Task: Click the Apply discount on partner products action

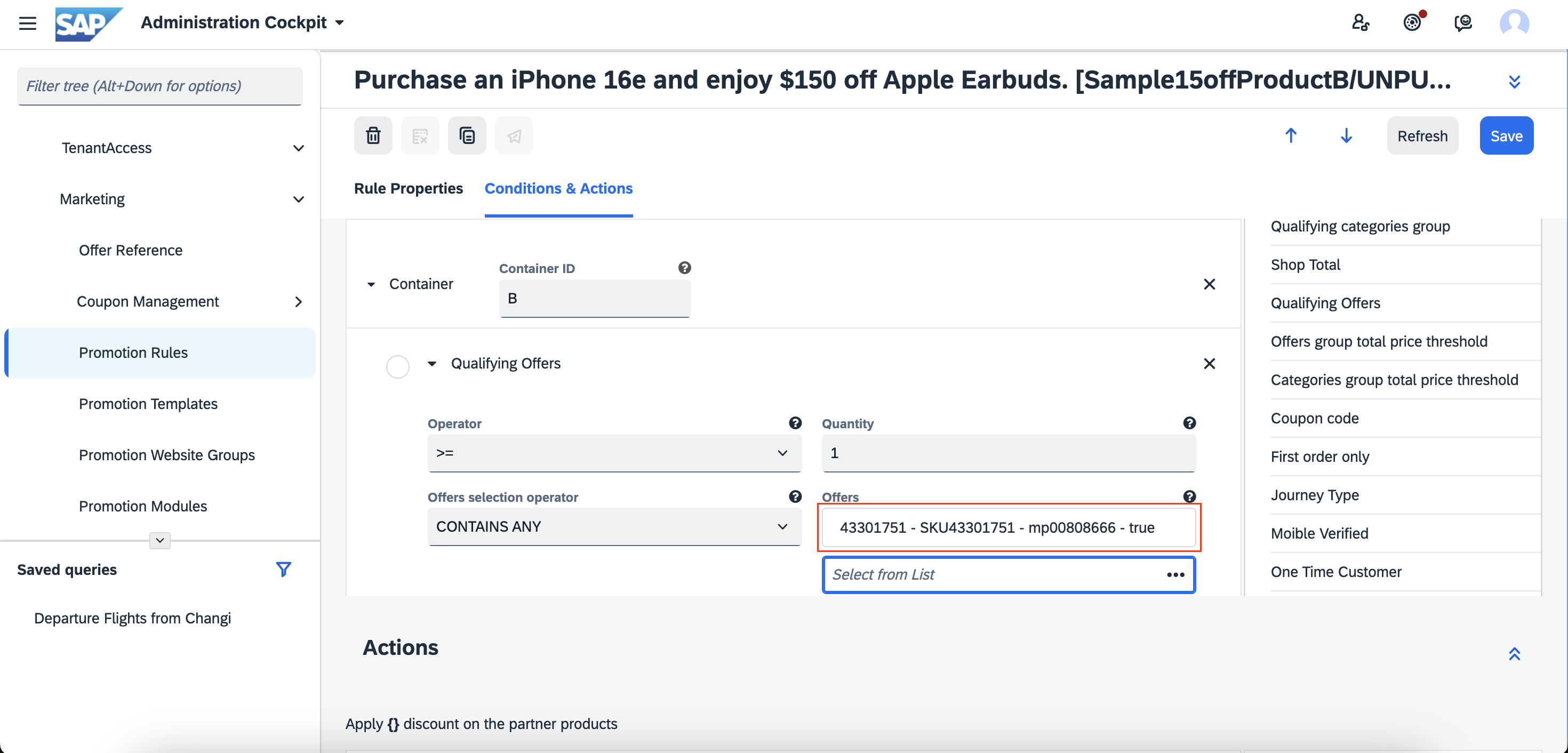Action: 481,724
